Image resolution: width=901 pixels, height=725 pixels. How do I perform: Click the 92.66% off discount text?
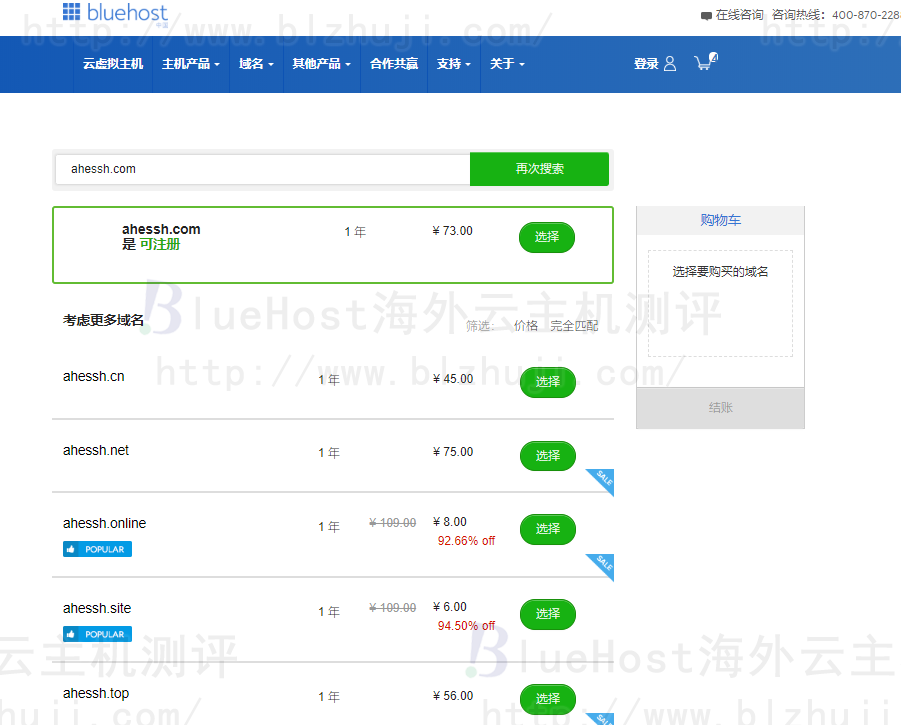pos(466,541)
